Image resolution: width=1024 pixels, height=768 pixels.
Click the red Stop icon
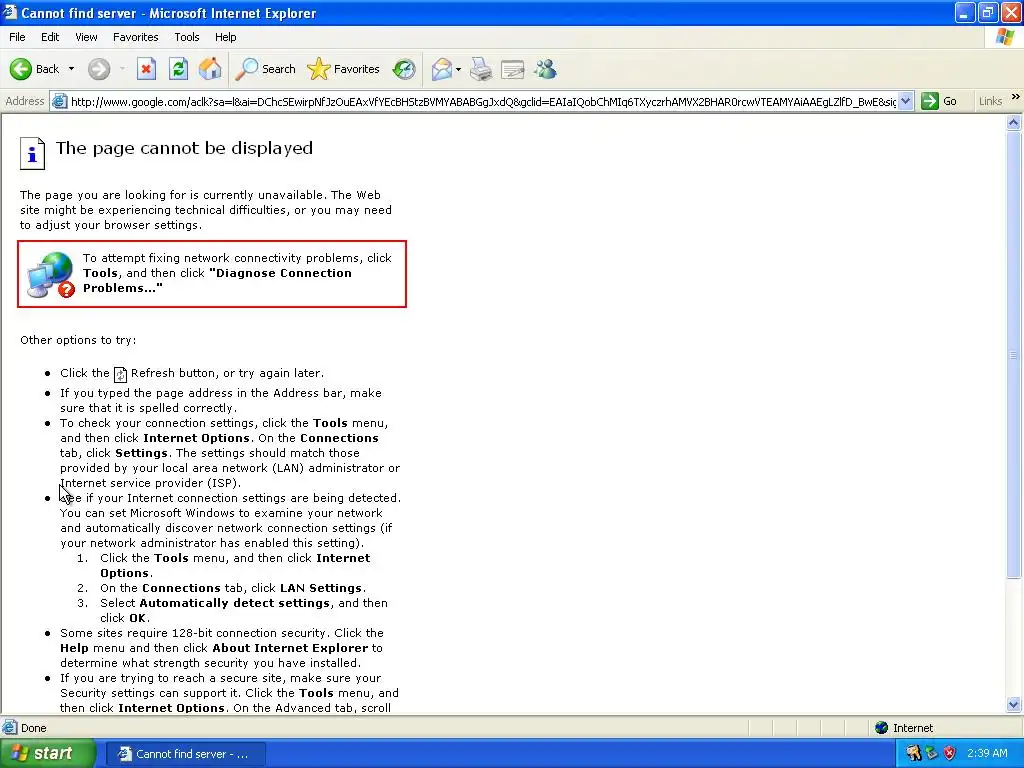[x=146, y=69]
